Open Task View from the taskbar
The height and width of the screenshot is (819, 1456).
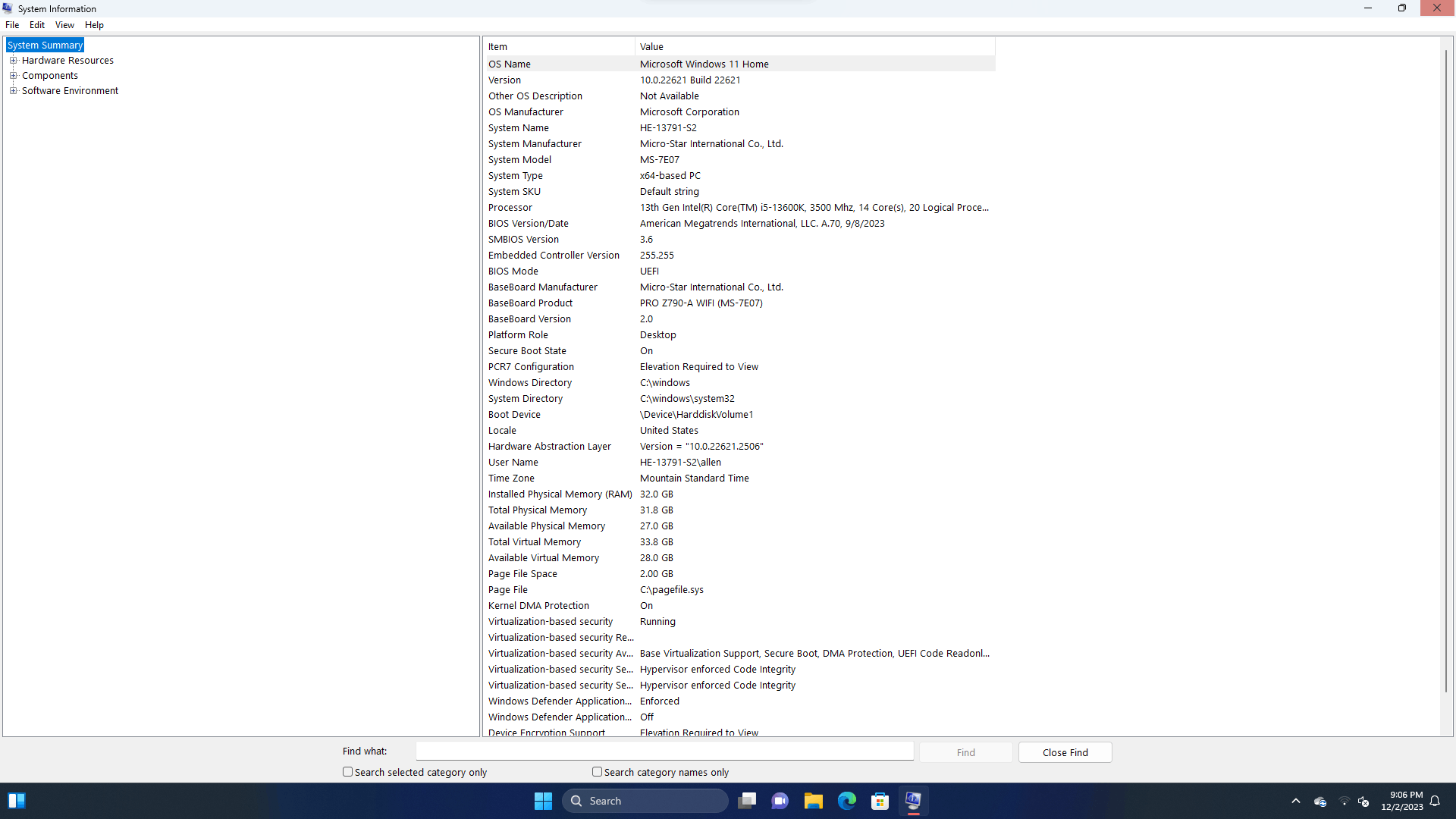pyautogui.click(x=747, y=801)
